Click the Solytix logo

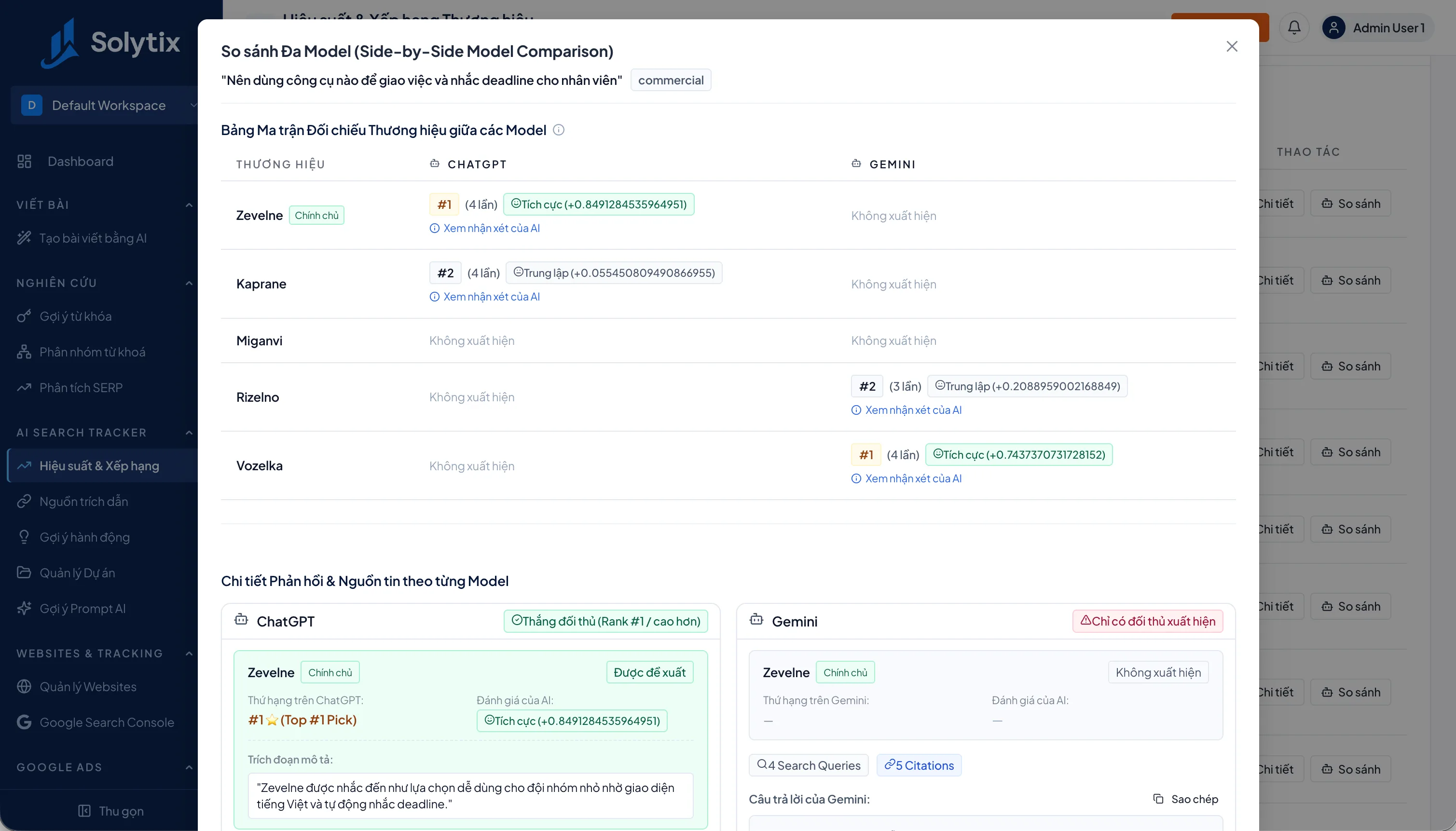[x=110, y=42]
